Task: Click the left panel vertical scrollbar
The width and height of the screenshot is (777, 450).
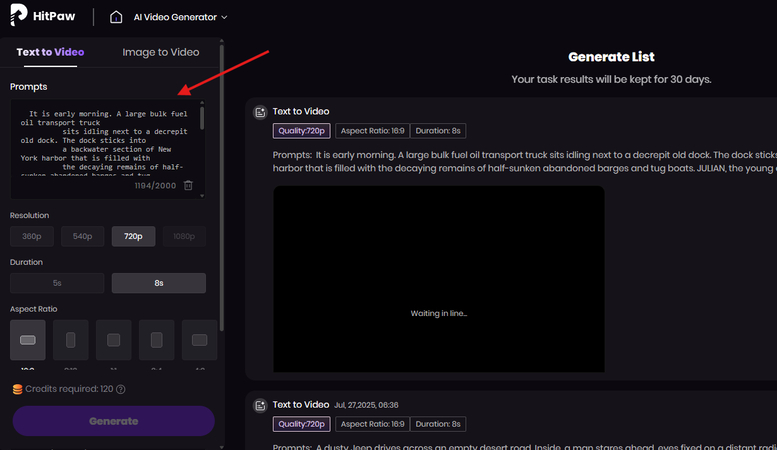Action: tap(222, 188)
